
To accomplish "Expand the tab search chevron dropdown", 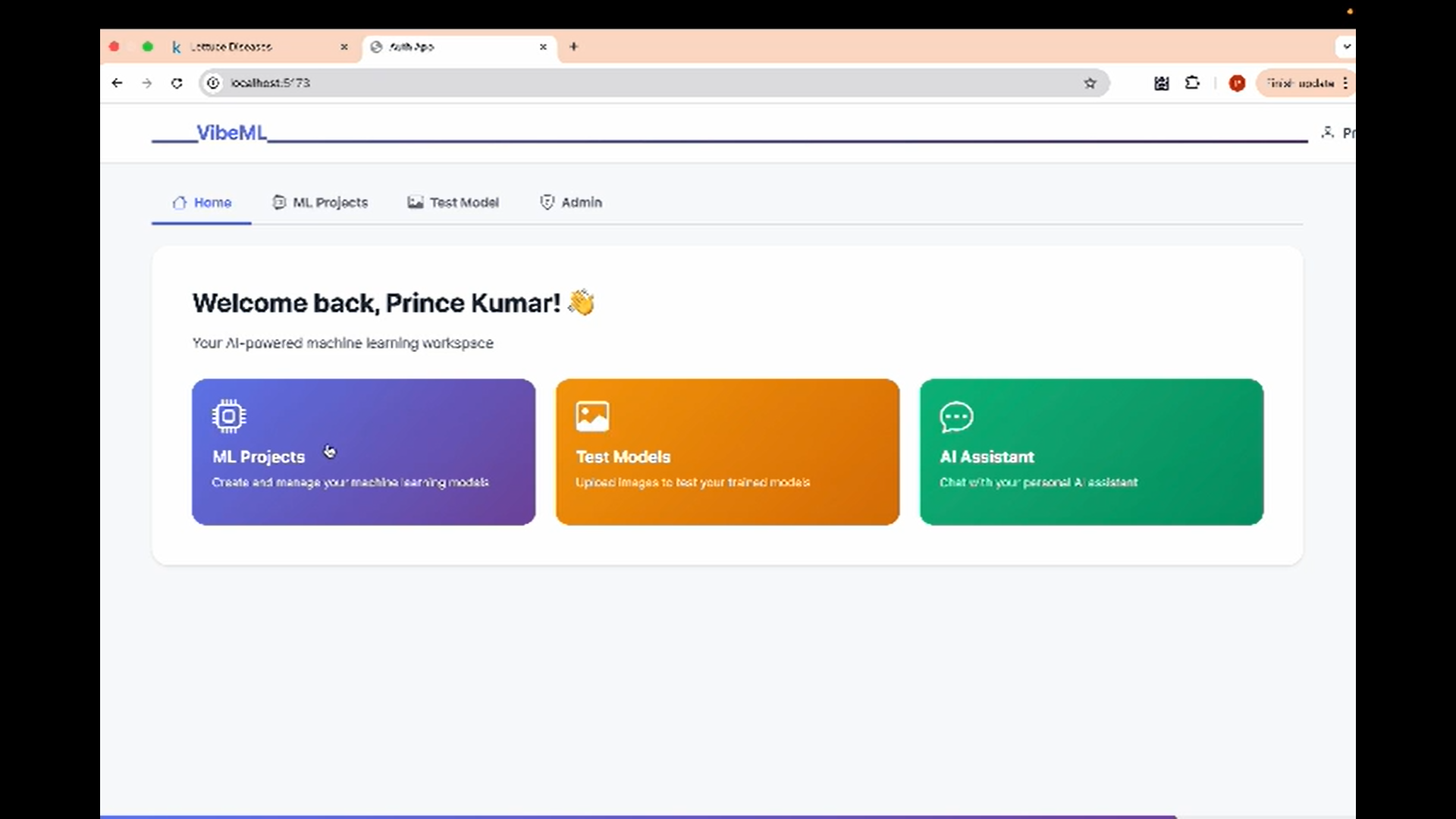I will tap(1346, 46).
